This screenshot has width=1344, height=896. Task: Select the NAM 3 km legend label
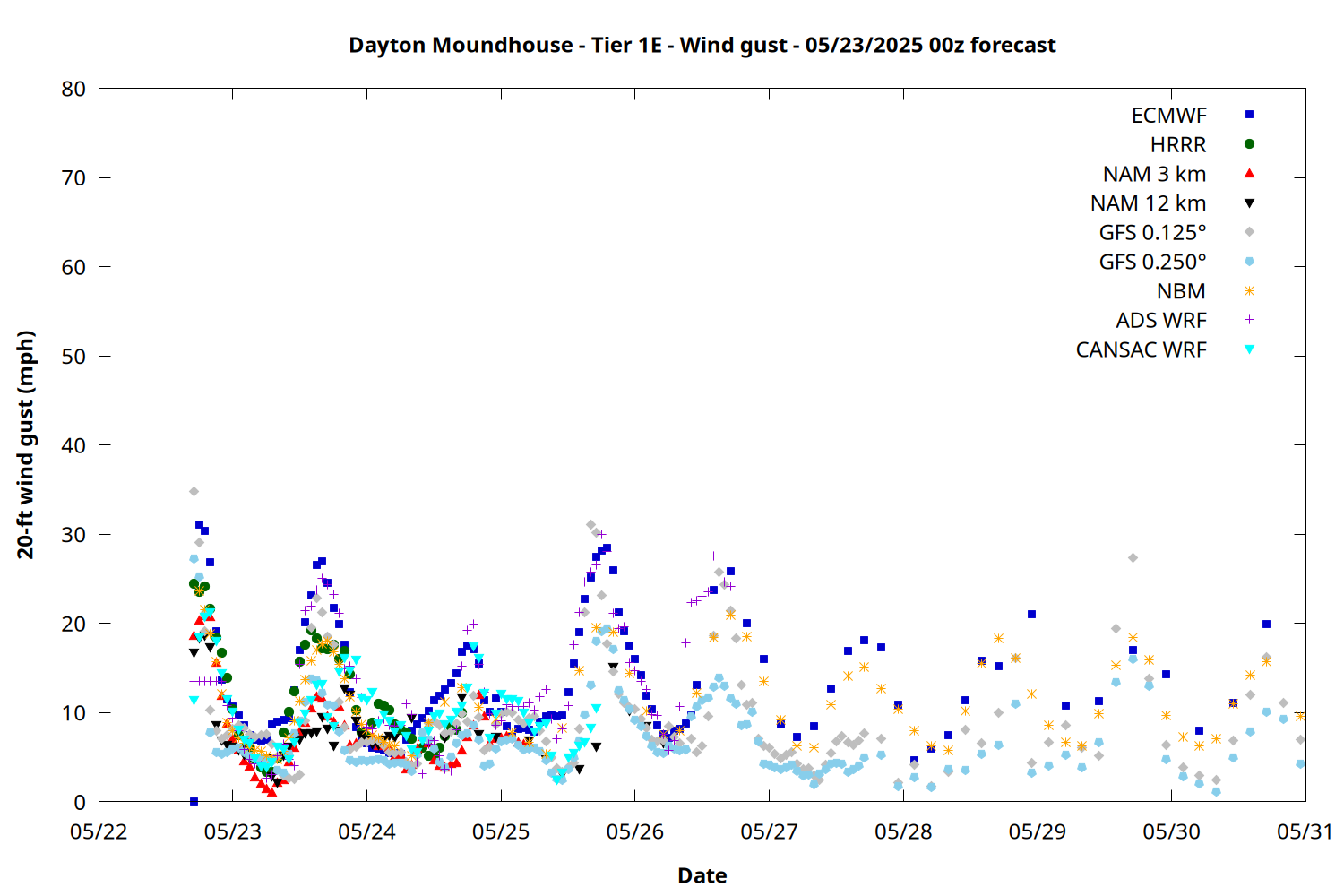click(x=1154, y=174)
